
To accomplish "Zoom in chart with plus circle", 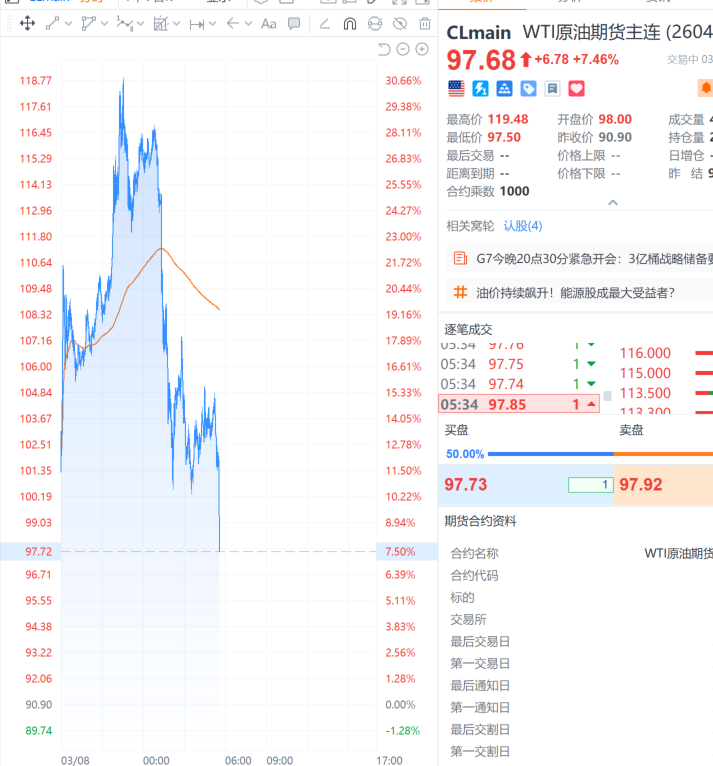I will [422, 49].
